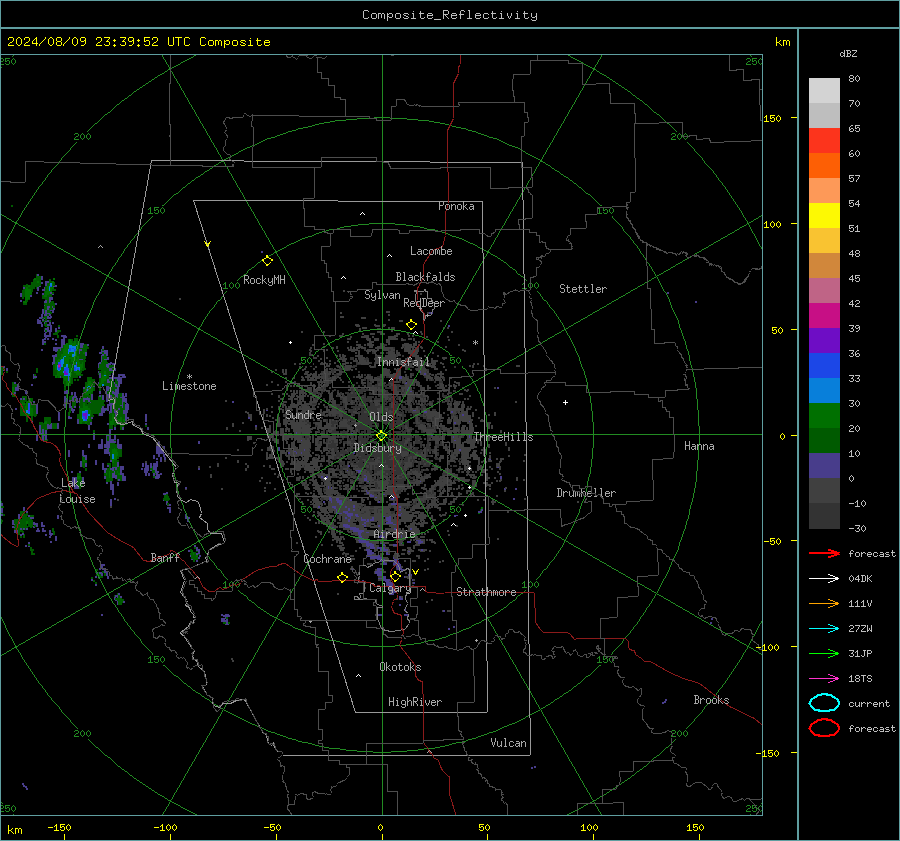900x841 pixels.
Task: Click the Limestone label
Action: (x=189, y=386)
